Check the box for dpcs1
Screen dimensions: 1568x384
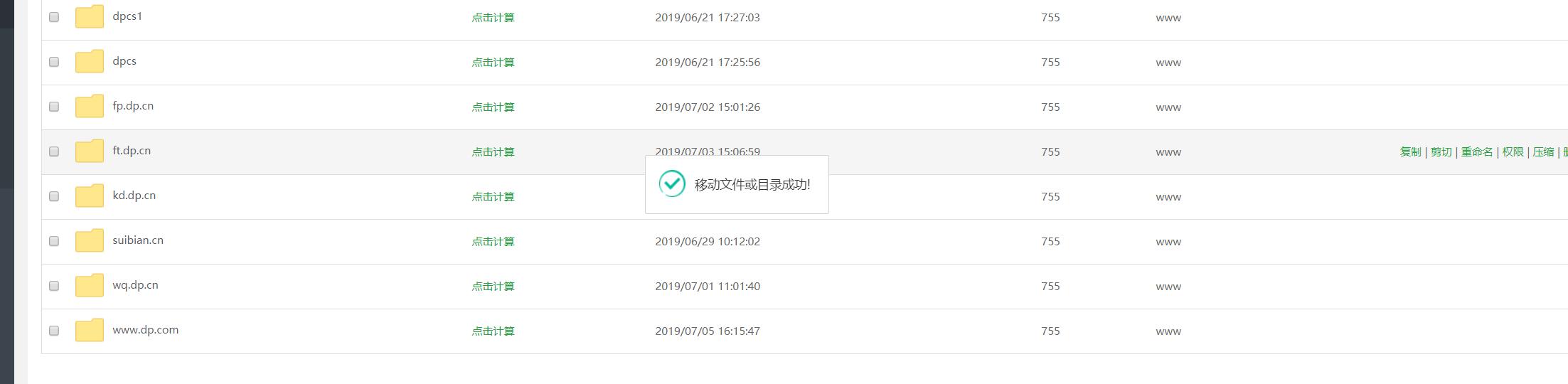point(54,17)
